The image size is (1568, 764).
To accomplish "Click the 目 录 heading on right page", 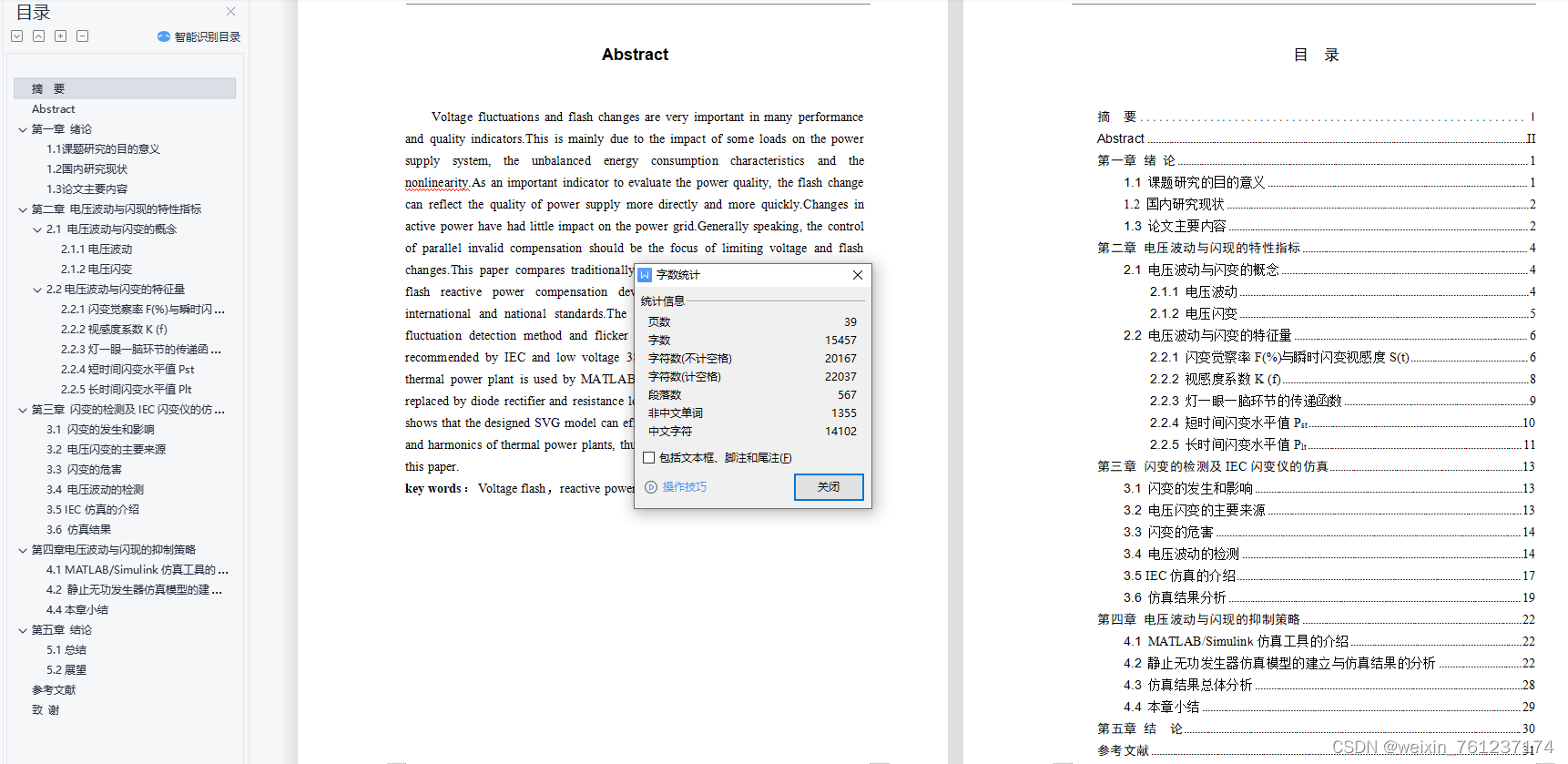I will [1317, 55].
